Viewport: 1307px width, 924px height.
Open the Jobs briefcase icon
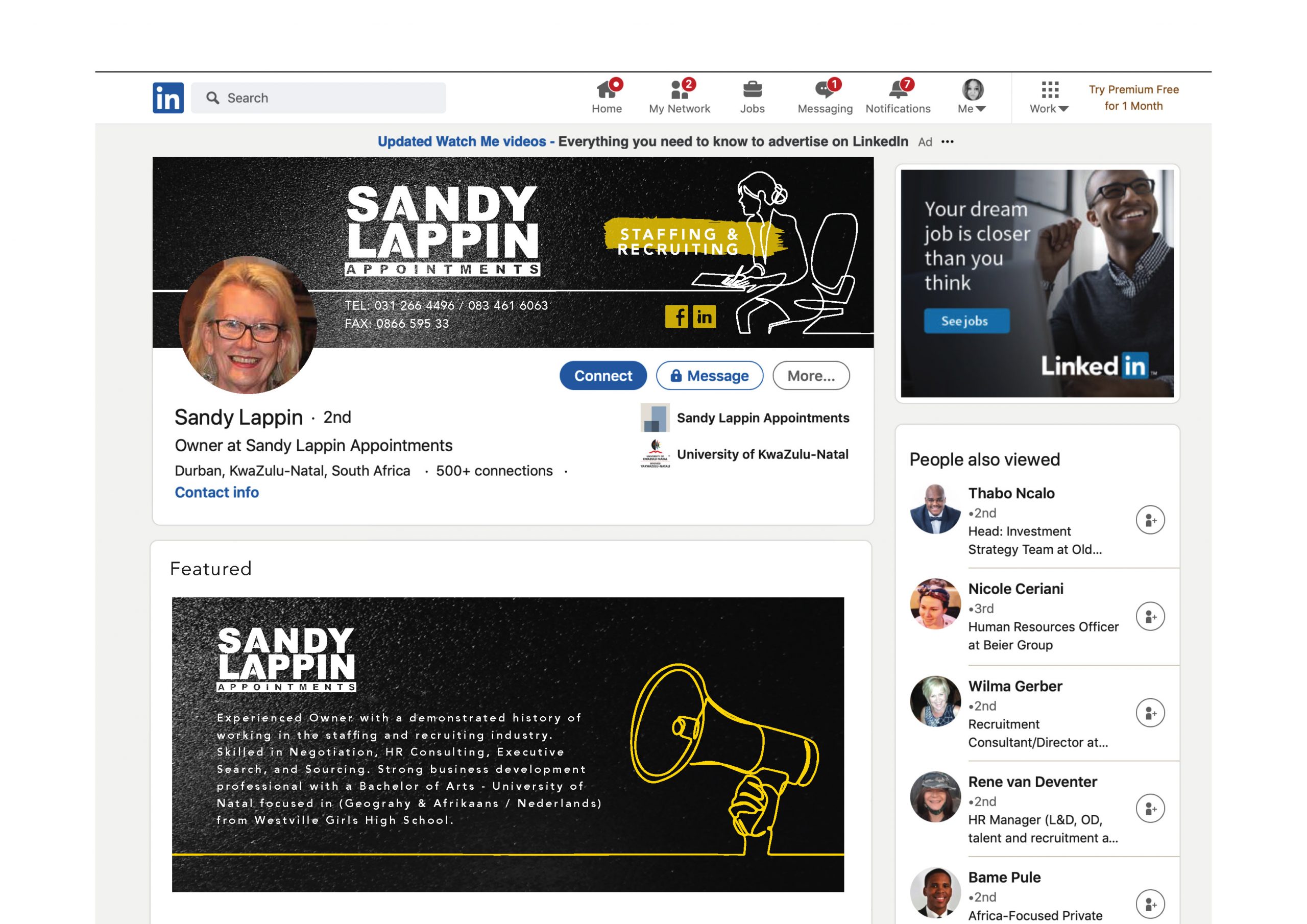752,89
